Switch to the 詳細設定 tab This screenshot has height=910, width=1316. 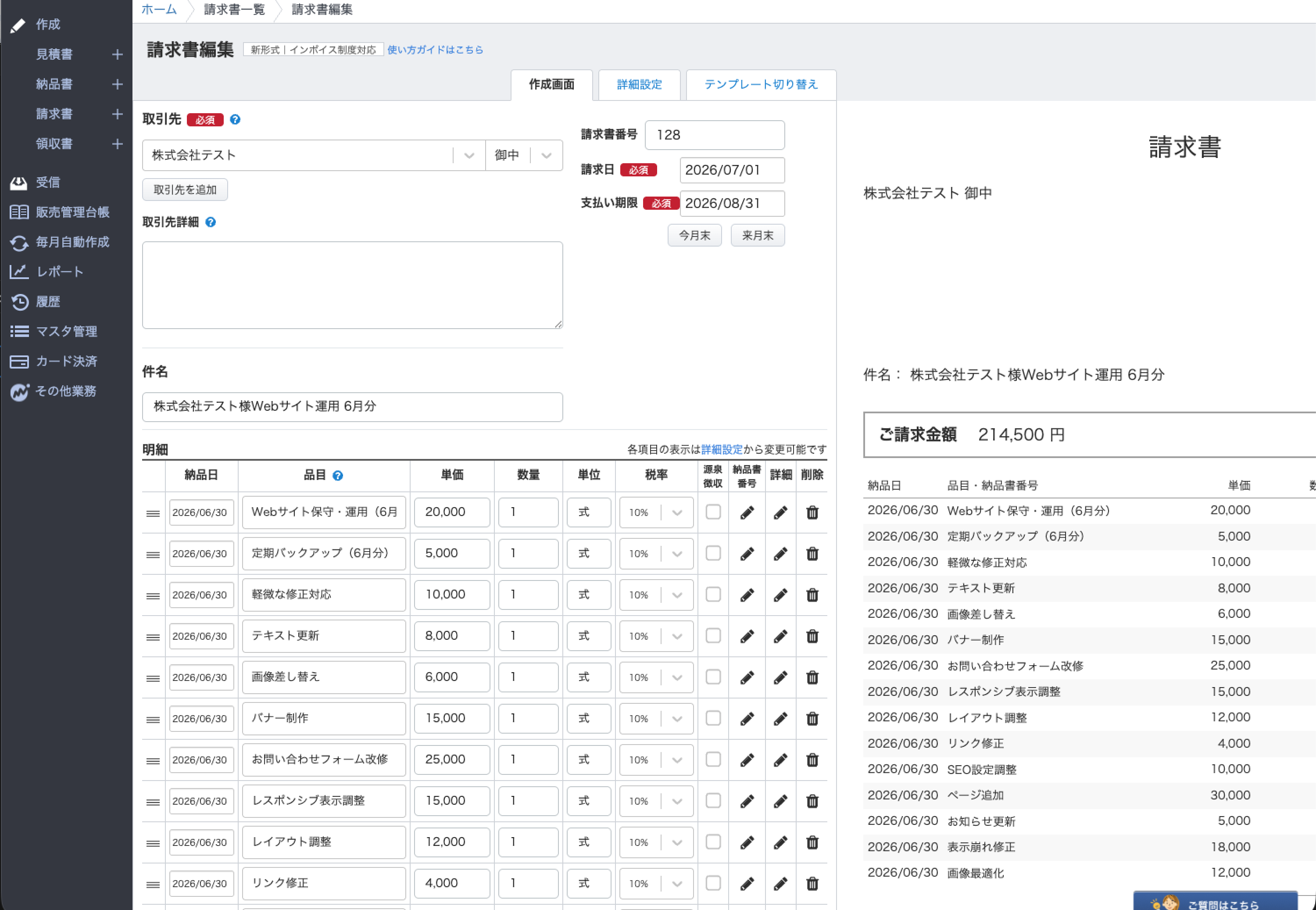coord(640,84)
